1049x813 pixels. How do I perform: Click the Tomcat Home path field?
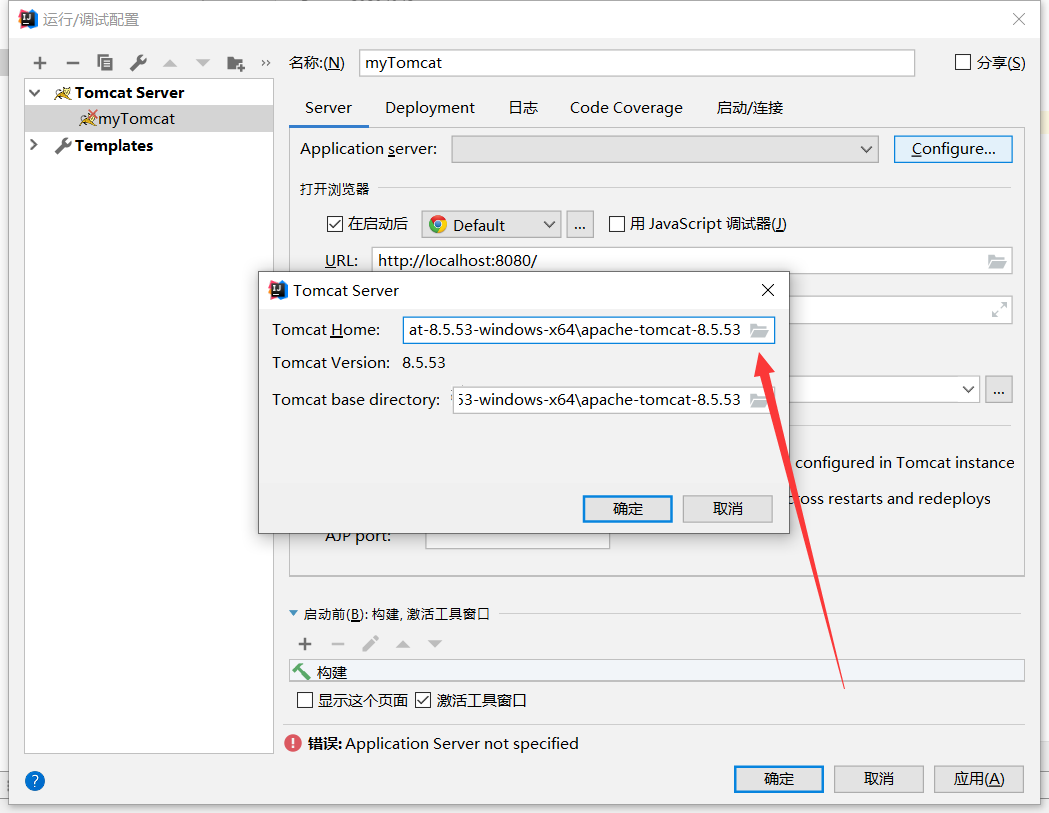(589, 330)
